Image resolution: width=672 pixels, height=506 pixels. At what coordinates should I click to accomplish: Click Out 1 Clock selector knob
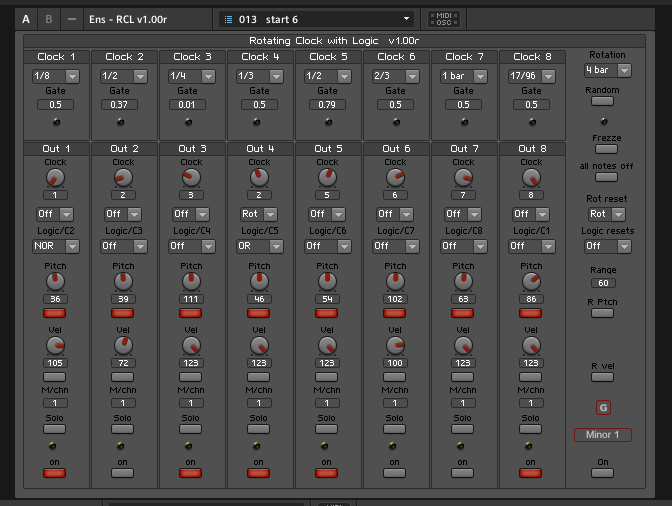55,178
